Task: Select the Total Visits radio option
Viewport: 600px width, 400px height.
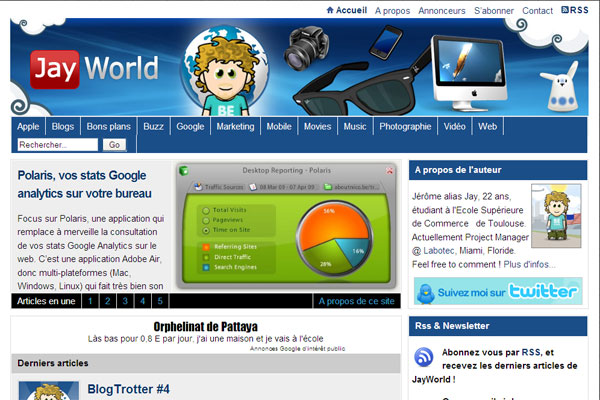Action: (x=206, y=211)
